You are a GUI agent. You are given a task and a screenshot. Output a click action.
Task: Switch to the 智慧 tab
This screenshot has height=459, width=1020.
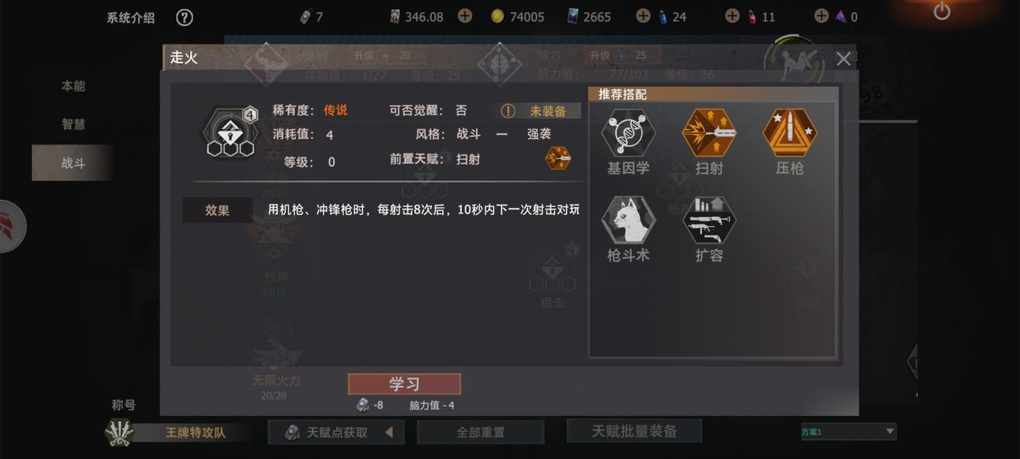point(73,124)
